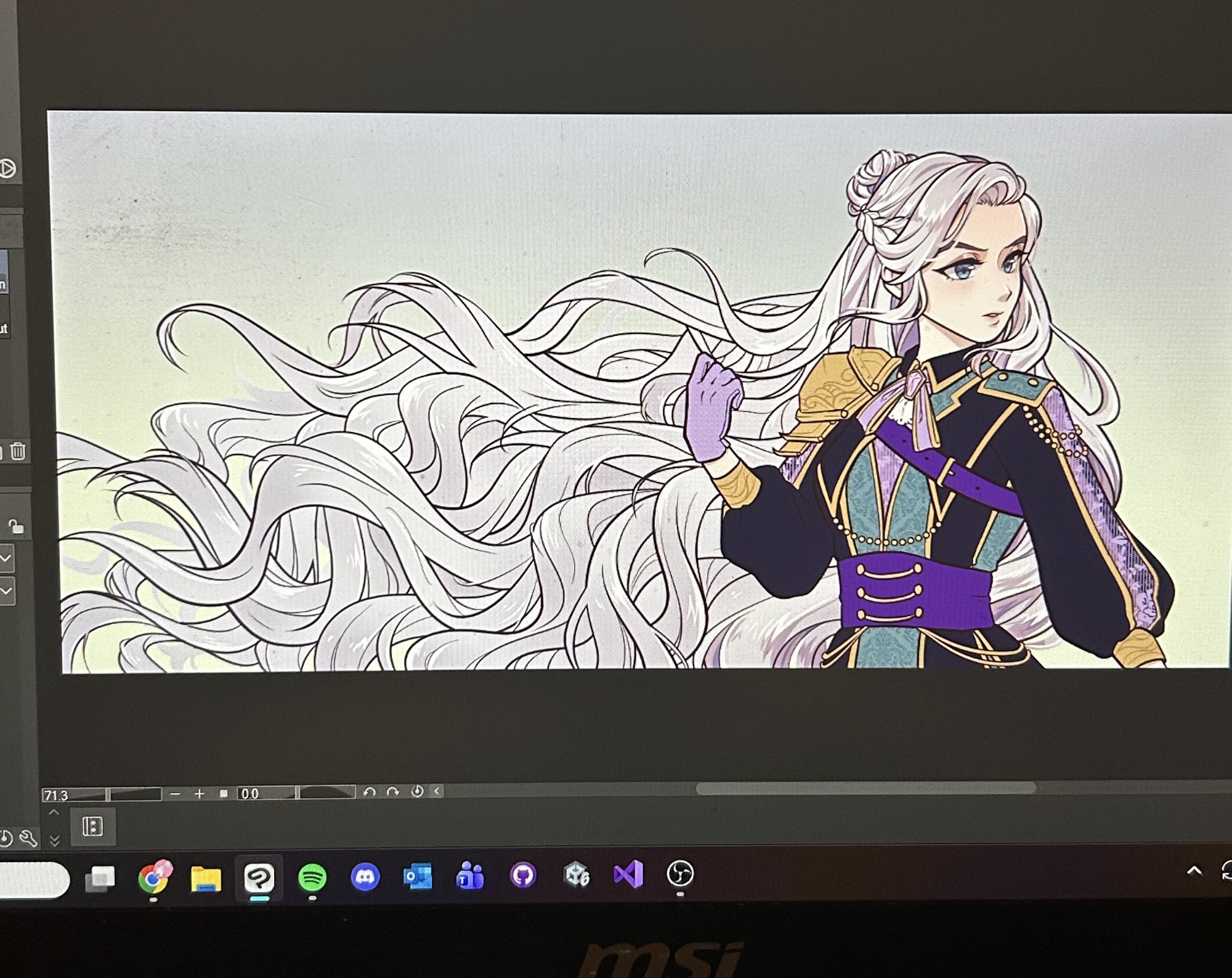The height and width of the screenshot is (978, 1232).
Task: Reset canvas rotation in bottom bar
Action: pyautogui.click(x=417, y=792)
